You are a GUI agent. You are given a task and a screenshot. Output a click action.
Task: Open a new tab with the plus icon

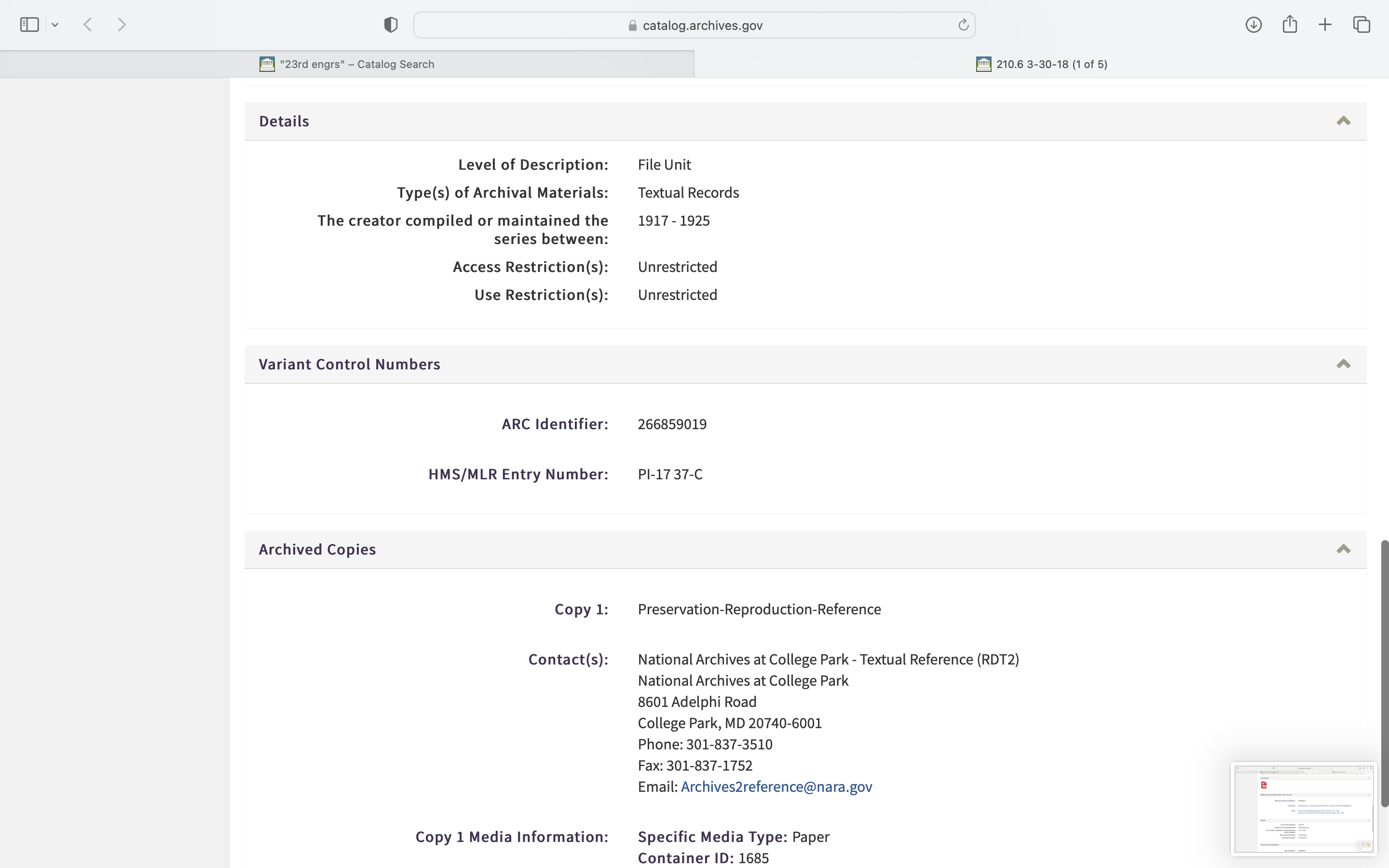click(x=1325, y=25)
